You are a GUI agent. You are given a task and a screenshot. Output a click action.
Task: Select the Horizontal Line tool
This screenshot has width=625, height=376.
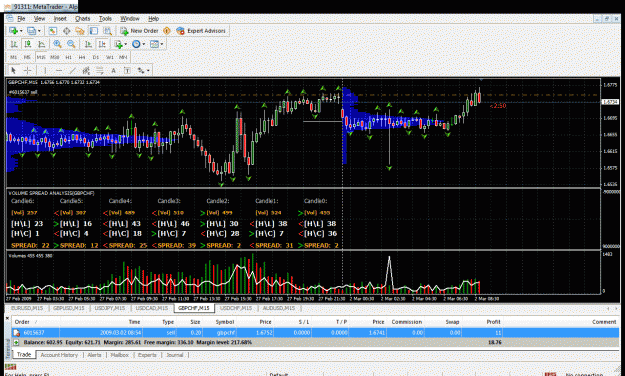pyautogui.click(x=59, y=71)
